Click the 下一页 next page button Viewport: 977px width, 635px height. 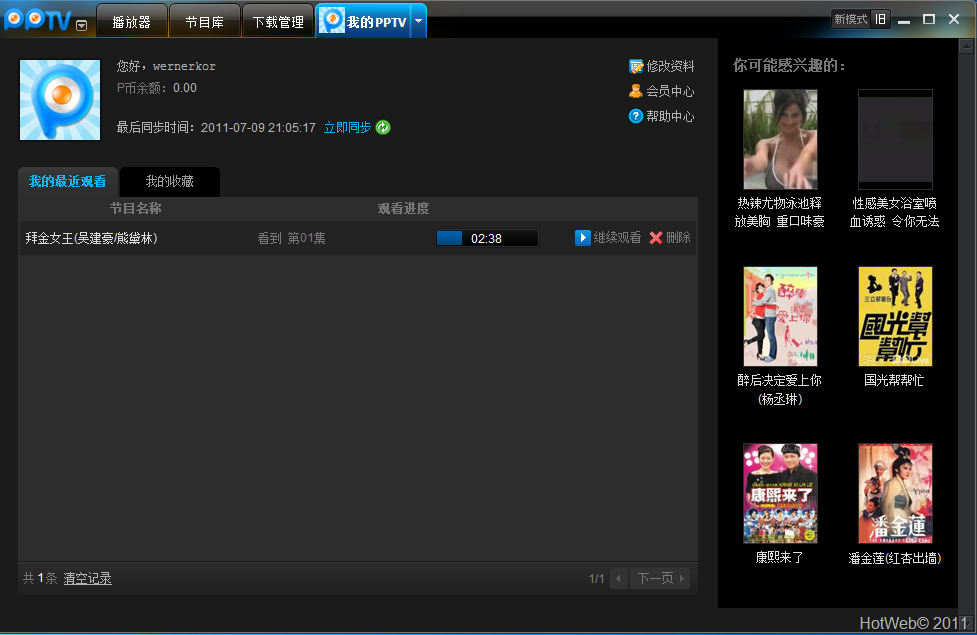(660, 578)
